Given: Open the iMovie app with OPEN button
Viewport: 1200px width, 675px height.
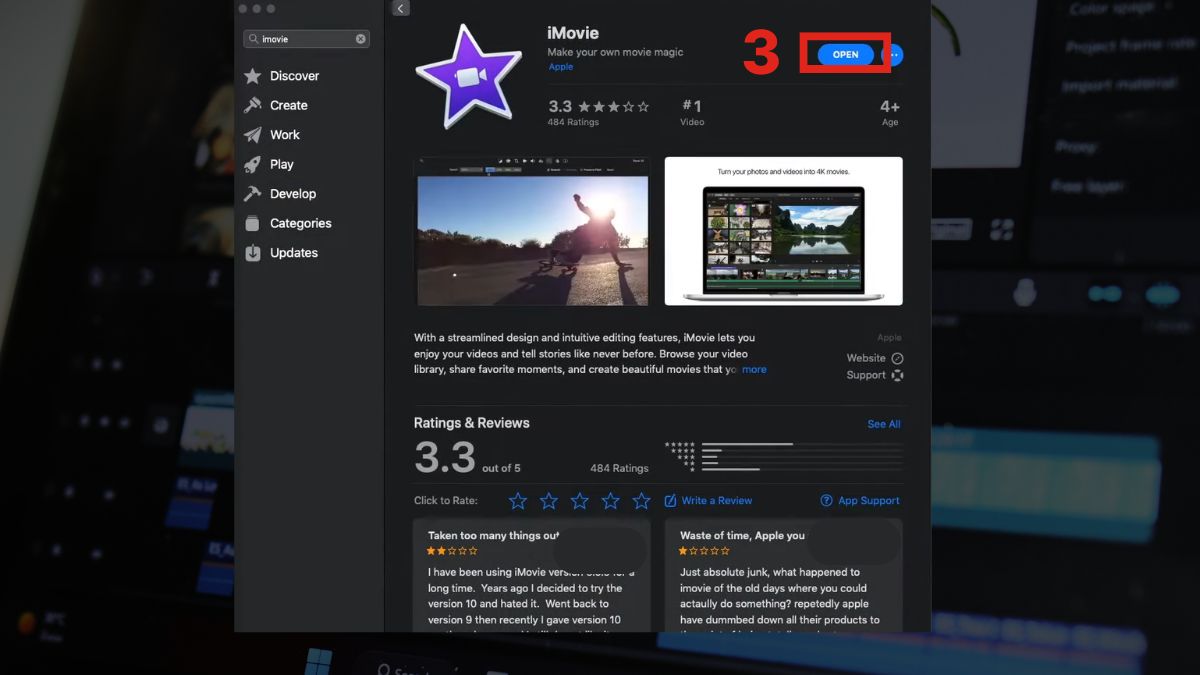Looking at the screenshot, I should [845, 55].
